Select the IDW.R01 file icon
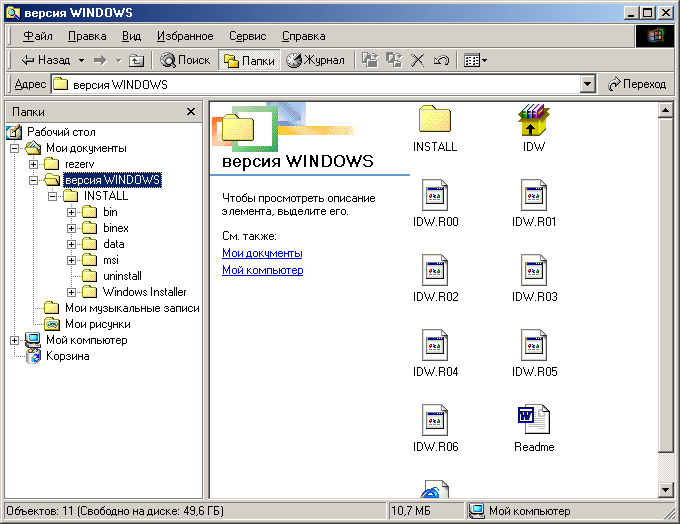Image resolution: width=680 pixels, height=524 pixels. [x=533, y=195]
